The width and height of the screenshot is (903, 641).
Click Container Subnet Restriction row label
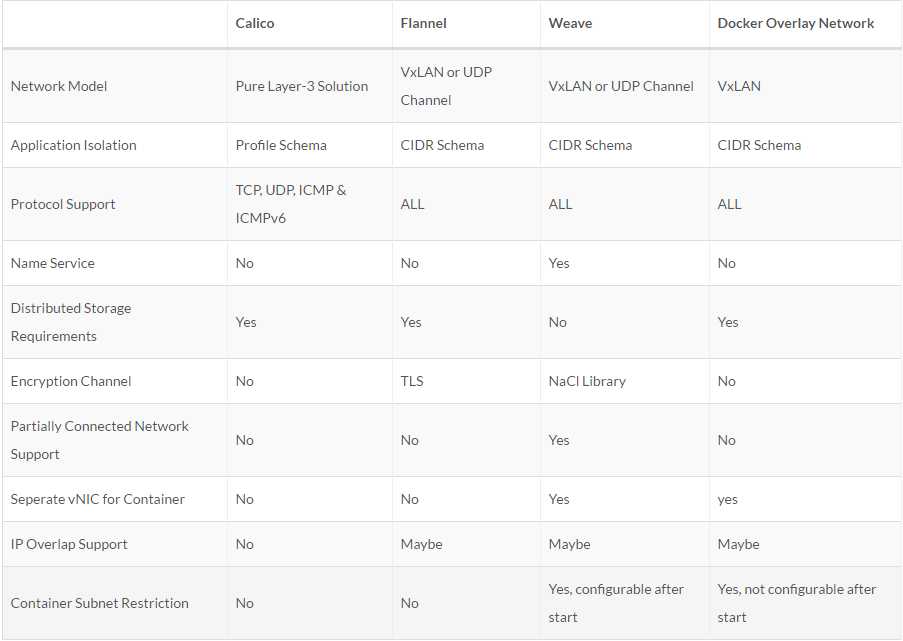100,603
